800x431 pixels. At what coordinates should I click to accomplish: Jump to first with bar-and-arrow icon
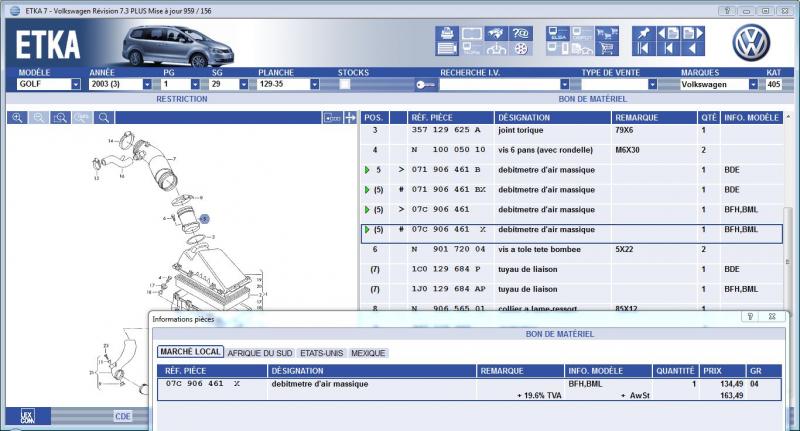click(x=643, y=49)
